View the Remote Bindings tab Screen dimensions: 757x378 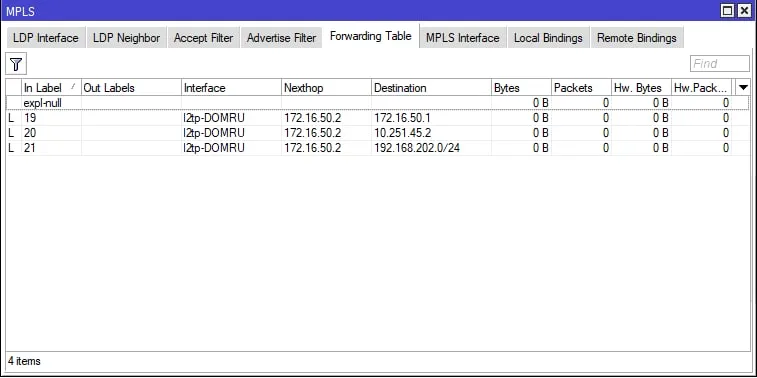pyautogui.click(x=637, y=38)
